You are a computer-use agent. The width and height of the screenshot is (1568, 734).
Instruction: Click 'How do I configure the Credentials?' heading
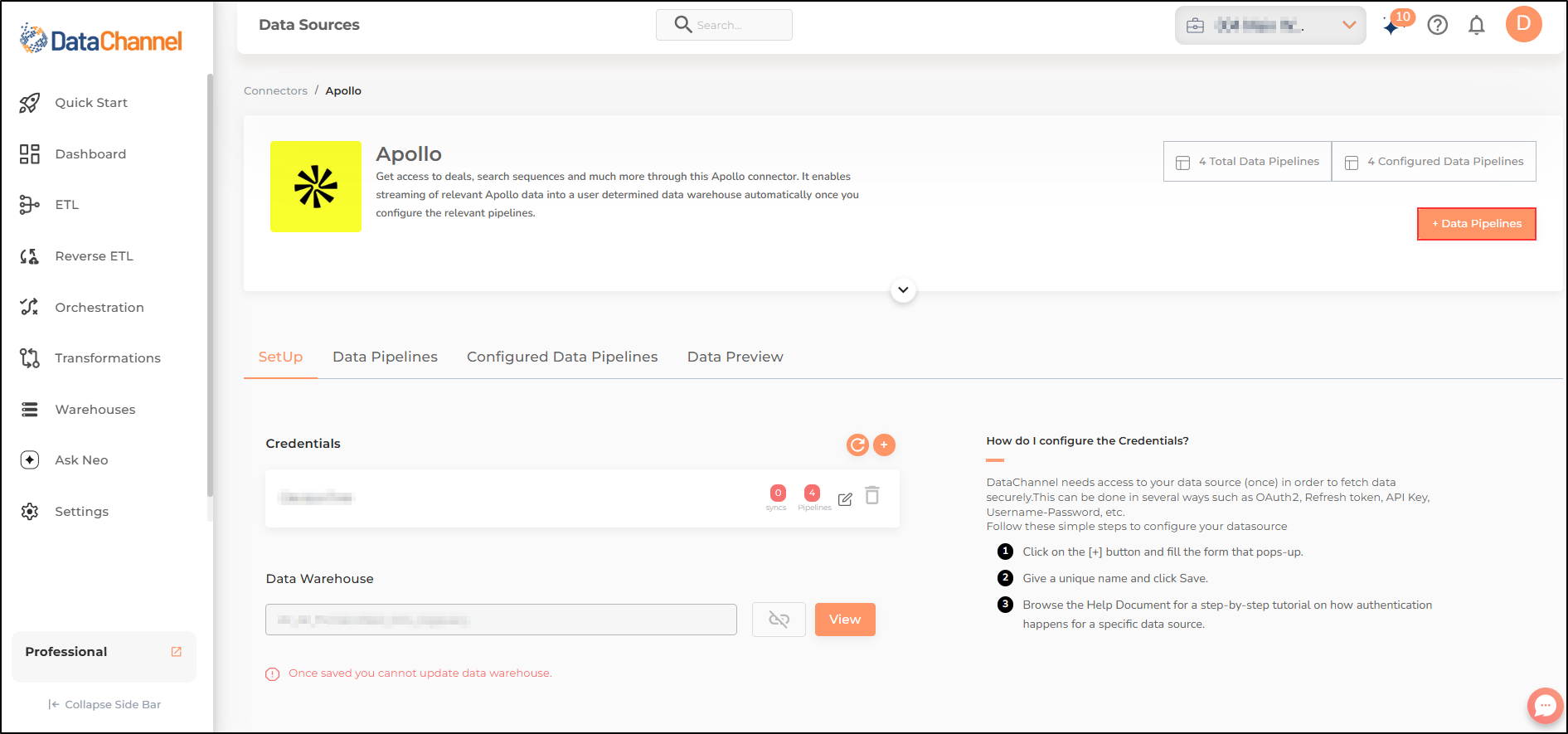click(1087, 441)
